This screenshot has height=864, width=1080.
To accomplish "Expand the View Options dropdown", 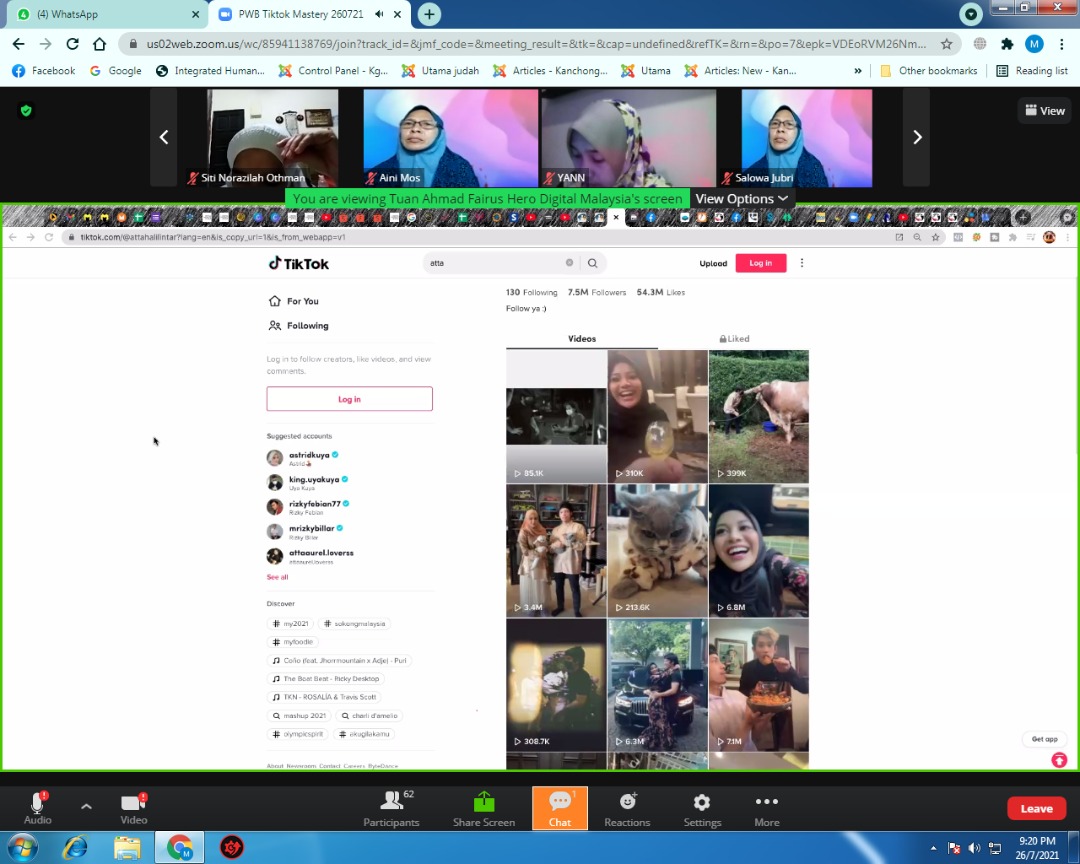I will 742,199.
